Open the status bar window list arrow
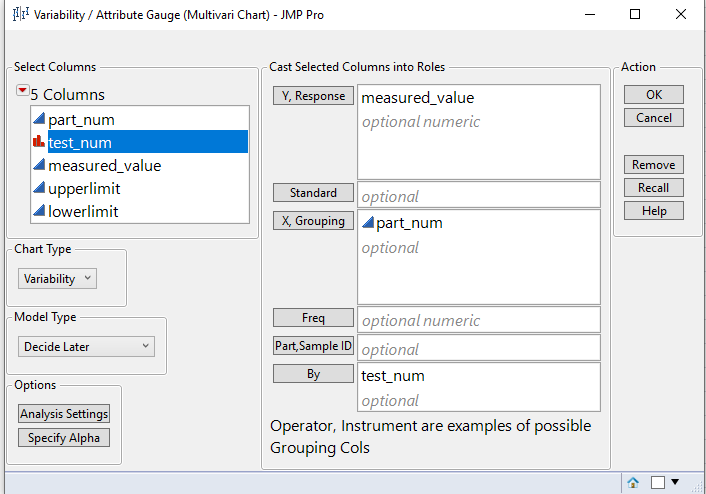 [x=674, y=482]
